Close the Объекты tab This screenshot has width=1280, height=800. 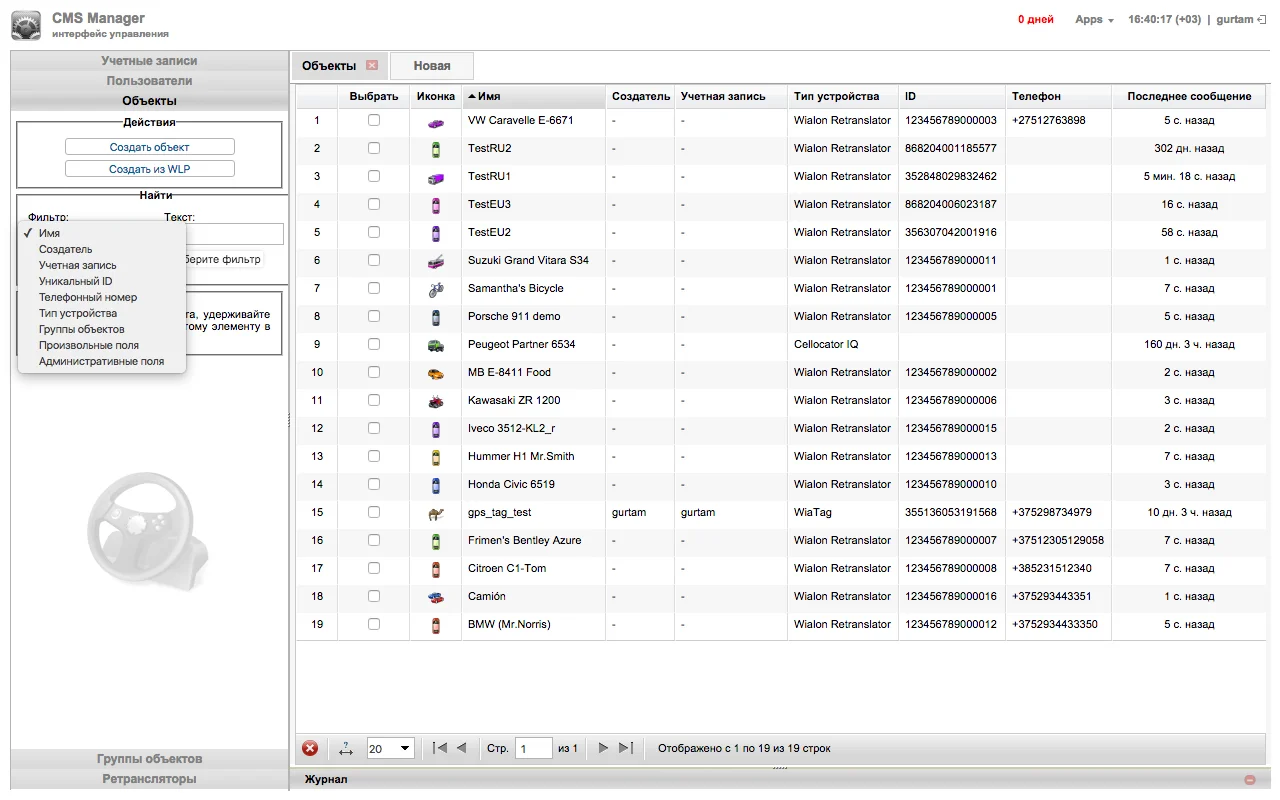click(372, 66)
